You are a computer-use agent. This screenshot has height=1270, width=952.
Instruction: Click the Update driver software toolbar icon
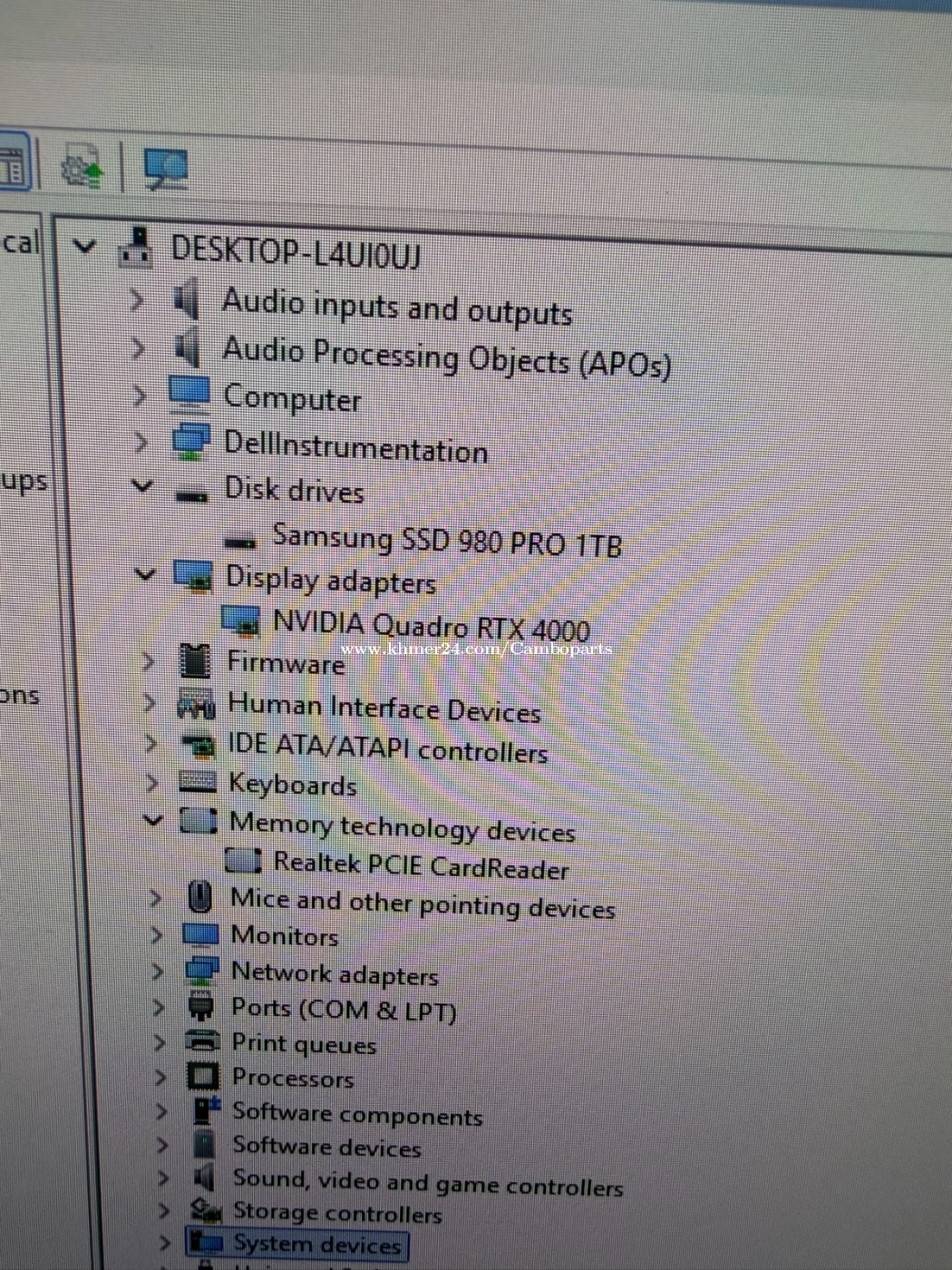pos(81,169)
